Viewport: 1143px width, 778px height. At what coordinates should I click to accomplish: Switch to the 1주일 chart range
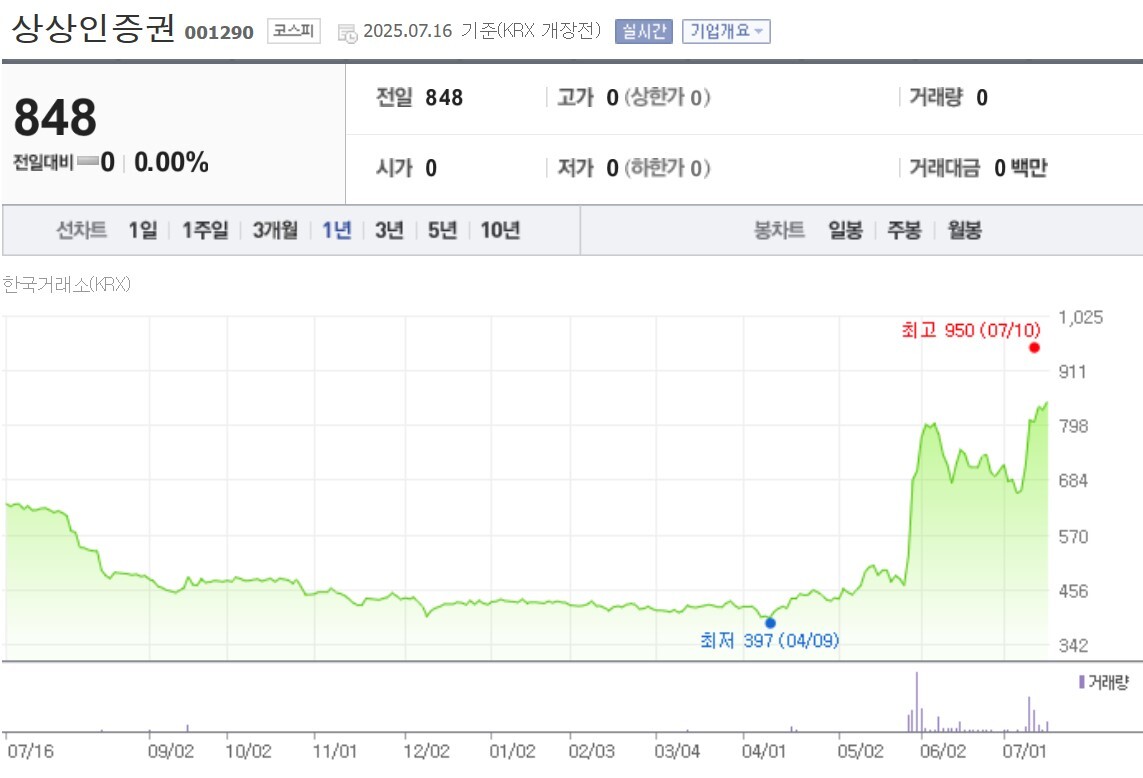click(205, 230)
